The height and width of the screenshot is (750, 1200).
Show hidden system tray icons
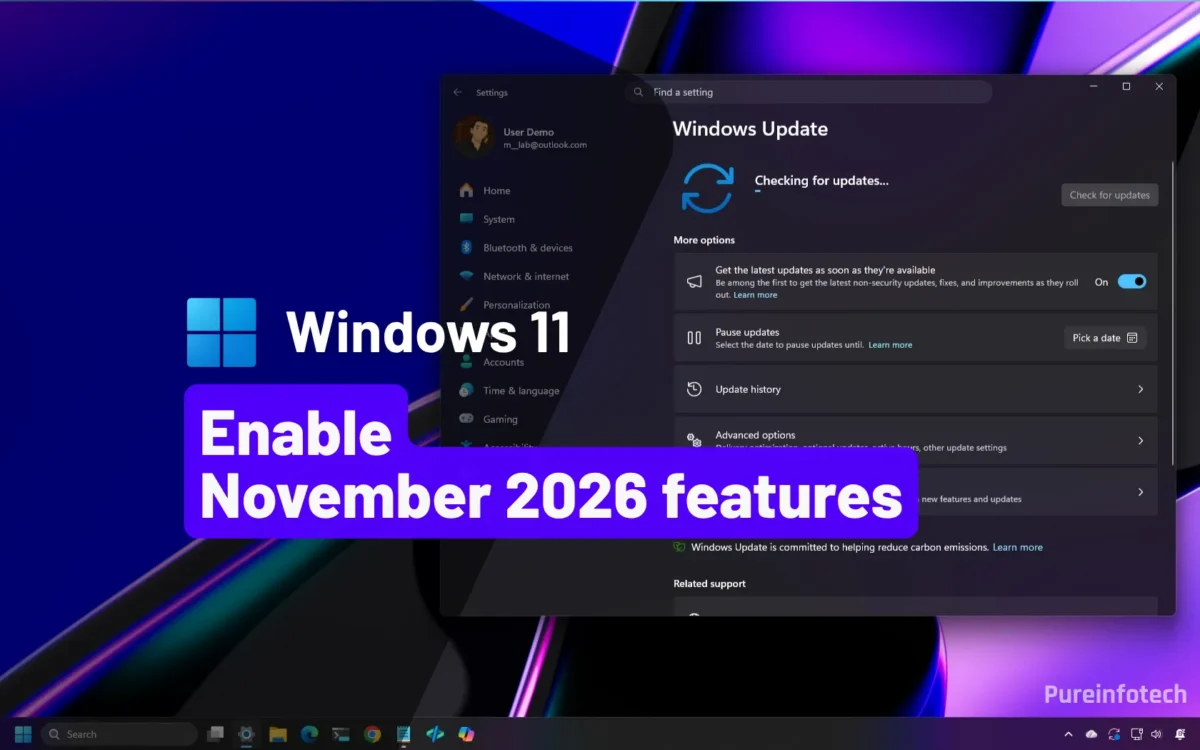[1068, 734]
